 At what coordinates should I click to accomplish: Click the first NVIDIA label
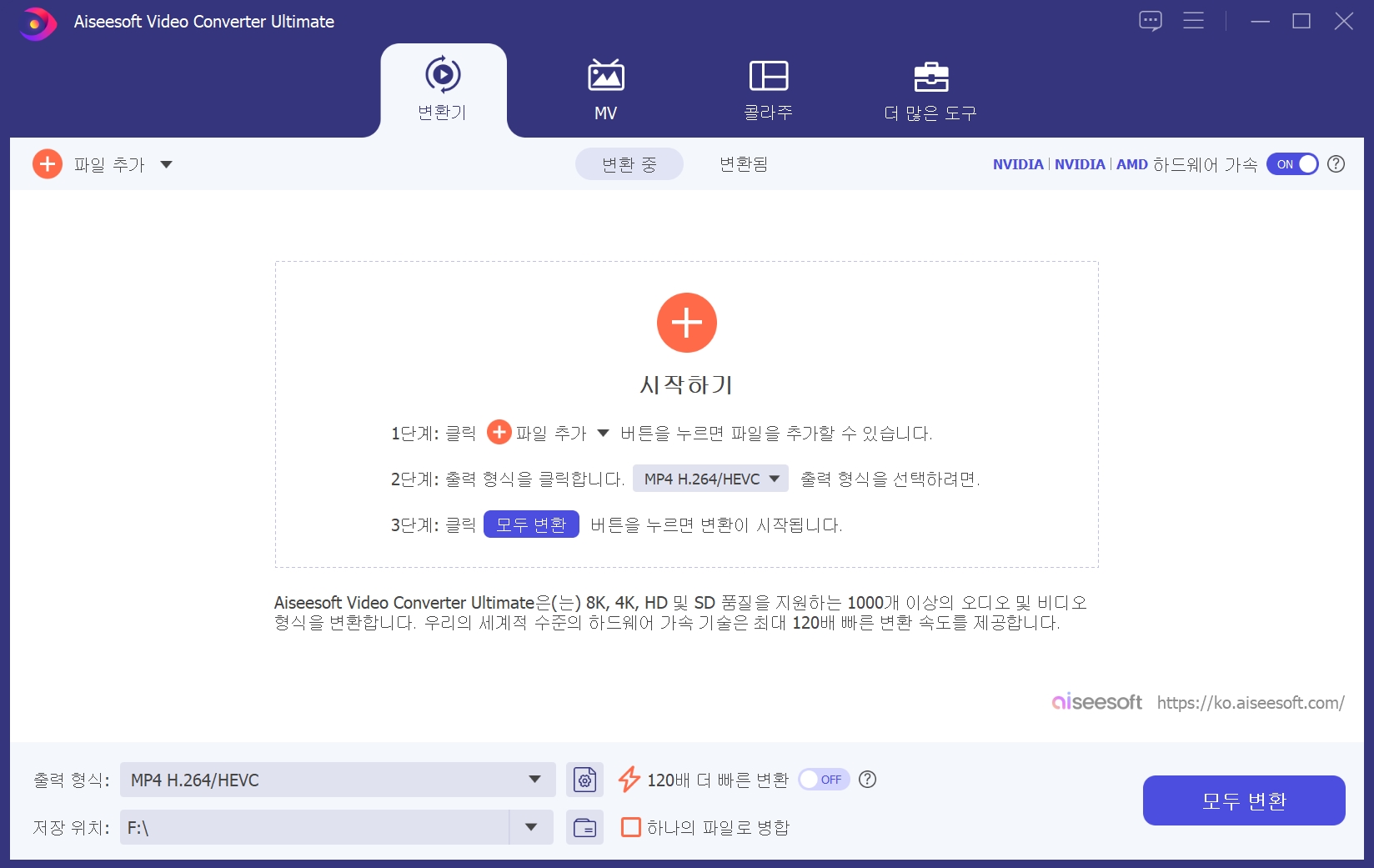tap(1018, 164)
